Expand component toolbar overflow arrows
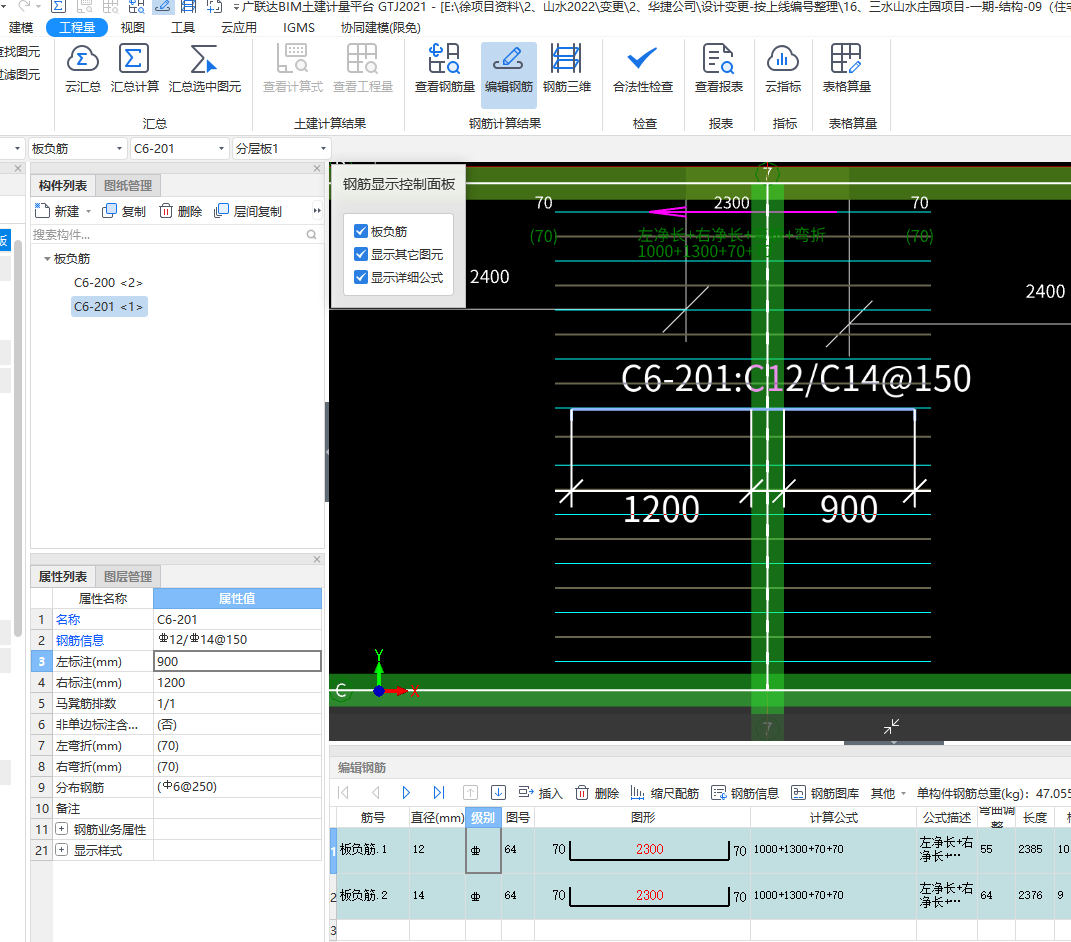The image size is (1071, 942). pyautogui.click(x=317, y=211)
